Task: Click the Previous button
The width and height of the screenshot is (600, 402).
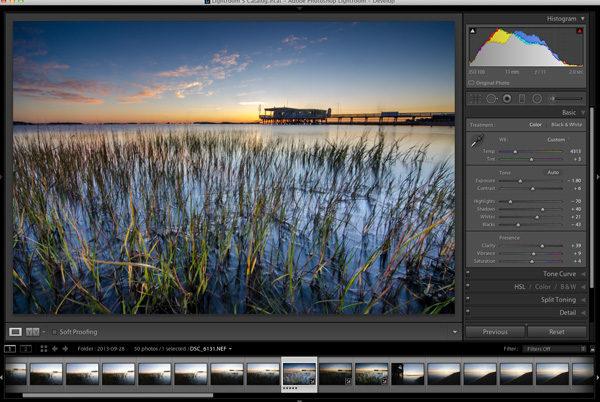Action: [x=495, y=332]
